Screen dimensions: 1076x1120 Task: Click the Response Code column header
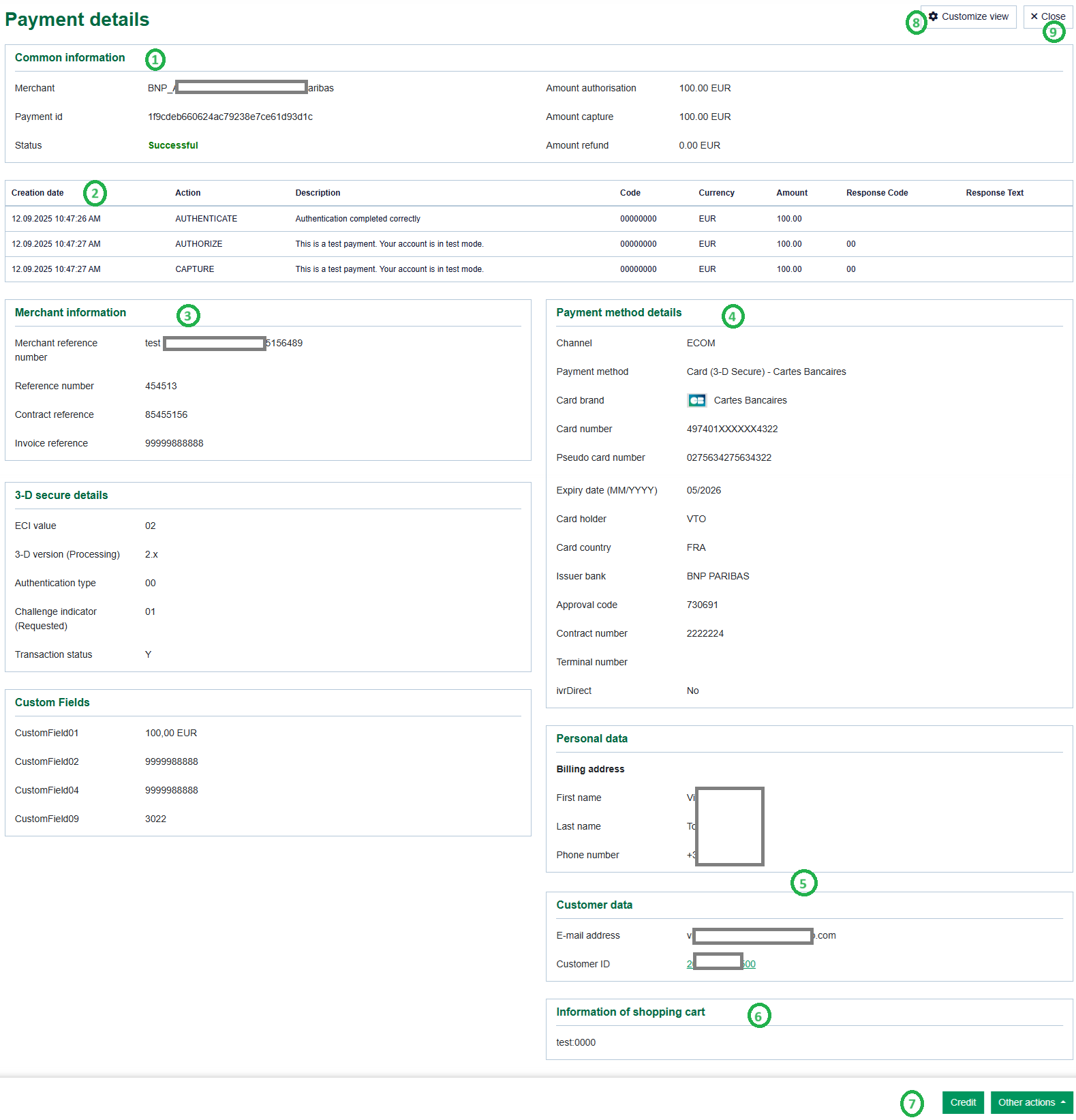coord(876,193)
